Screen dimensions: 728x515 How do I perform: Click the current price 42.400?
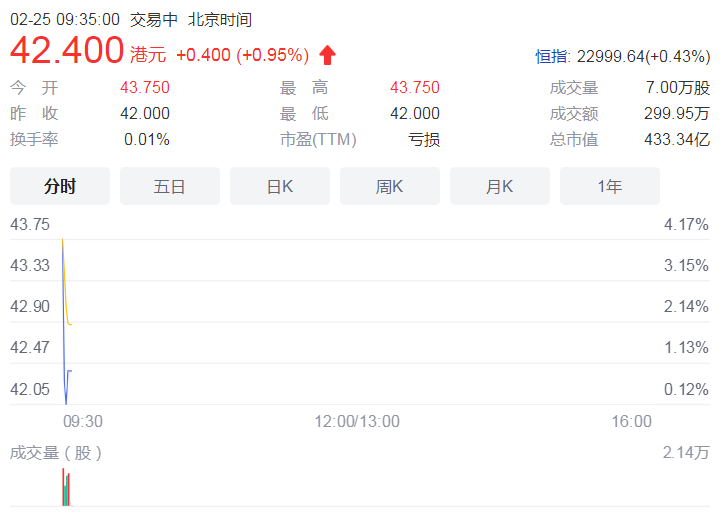click(67, 50)
